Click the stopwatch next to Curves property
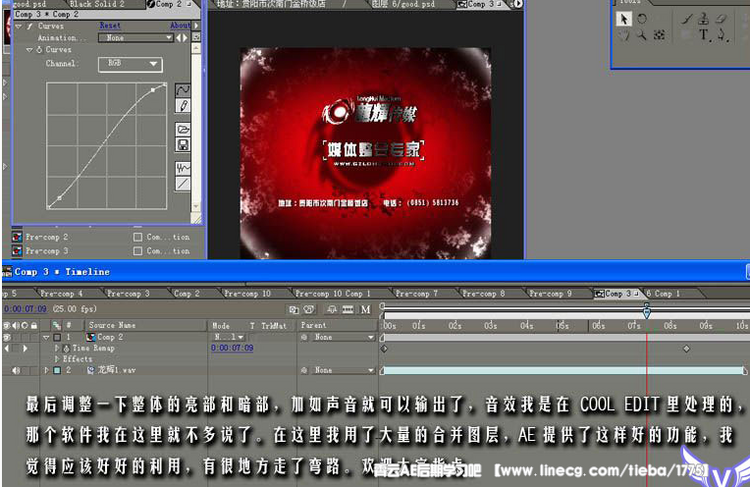 39,50
